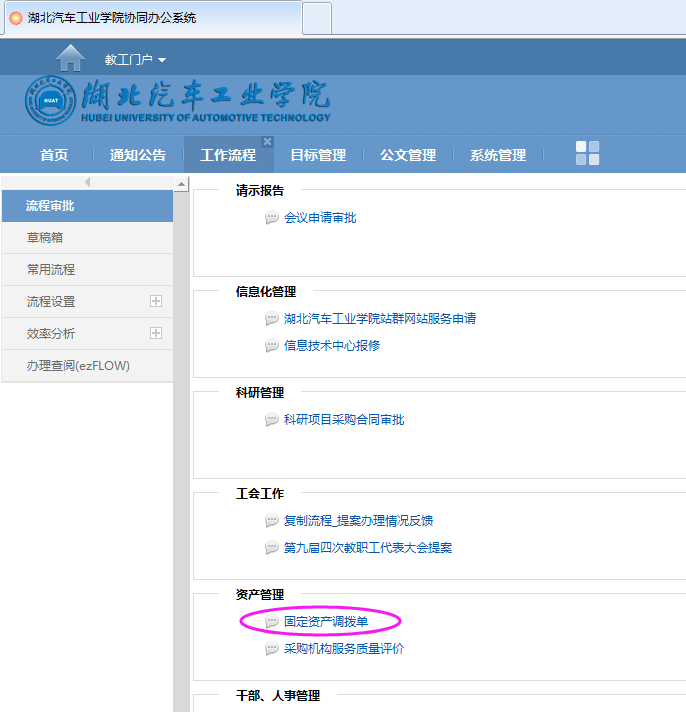Click the 科研管理 section heading
This screenshot has height=712, width=686.
point(260,392)
